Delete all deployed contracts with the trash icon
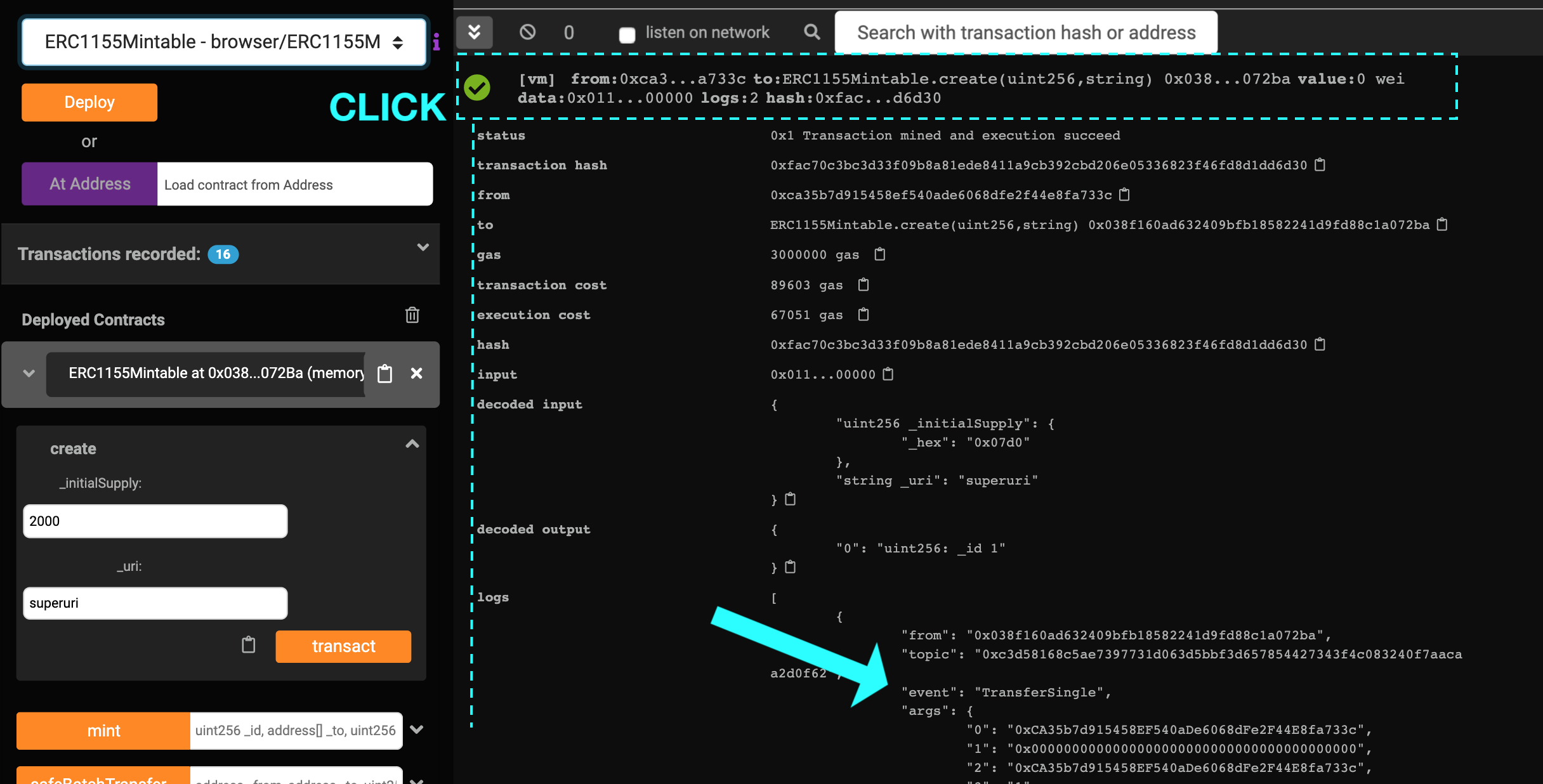Image resolution: width=1543 pixels, height=784 pixels. [412, 315]
